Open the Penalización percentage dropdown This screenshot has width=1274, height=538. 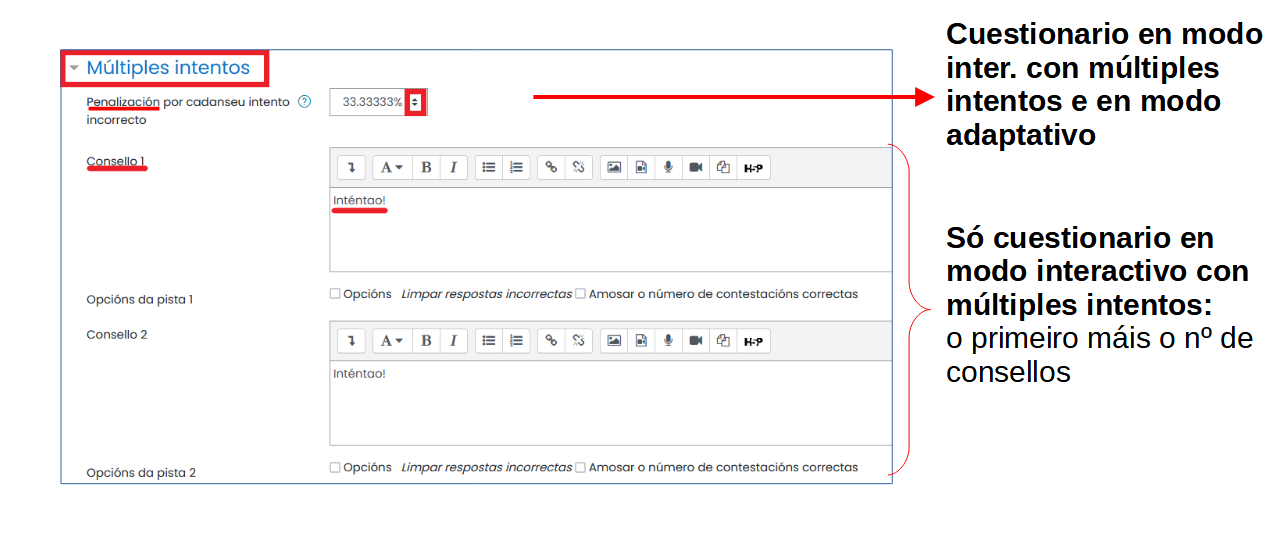(415, 102)
